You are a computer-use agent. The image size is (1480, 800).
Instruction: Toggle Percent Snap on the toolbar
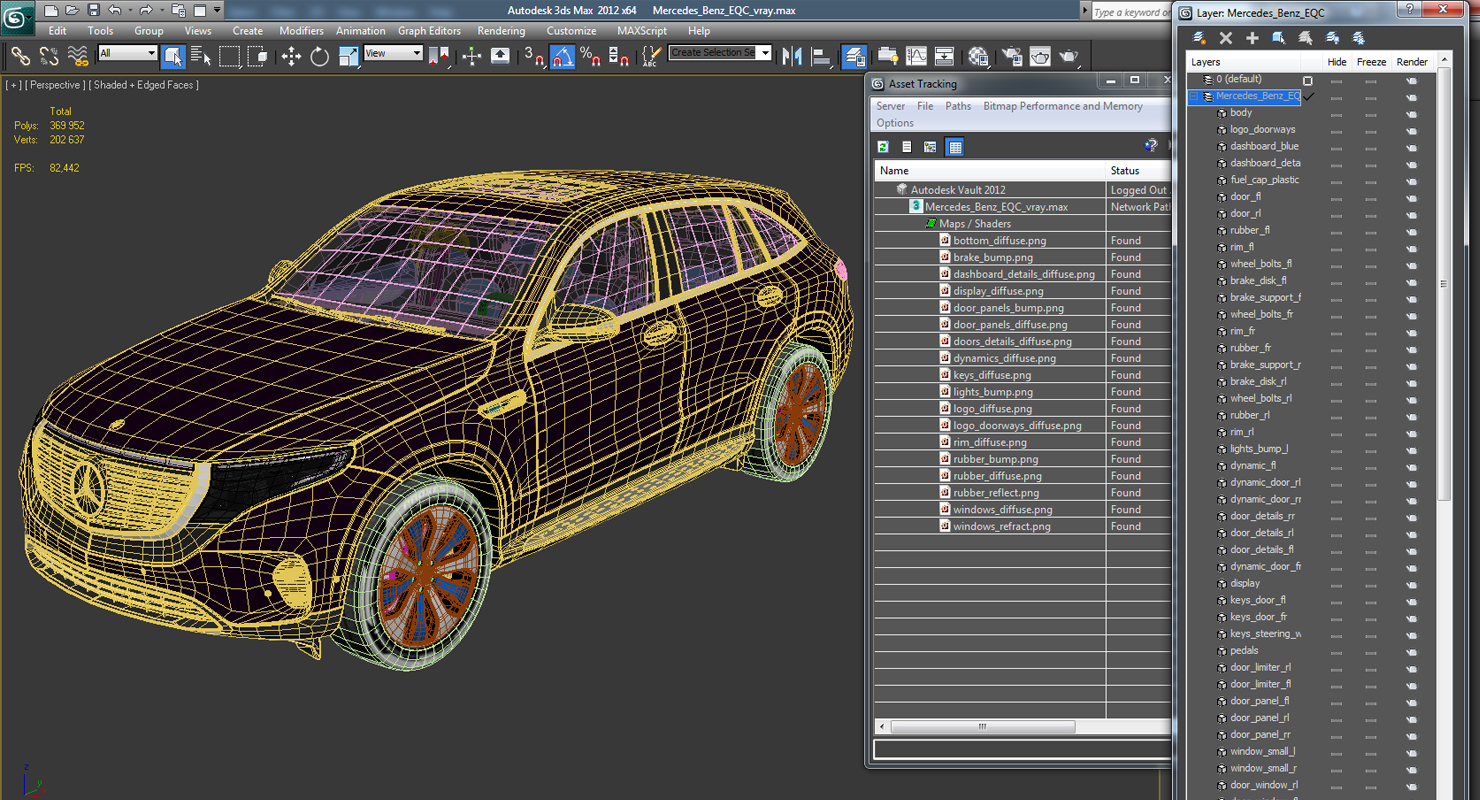(x=590, y=56)
